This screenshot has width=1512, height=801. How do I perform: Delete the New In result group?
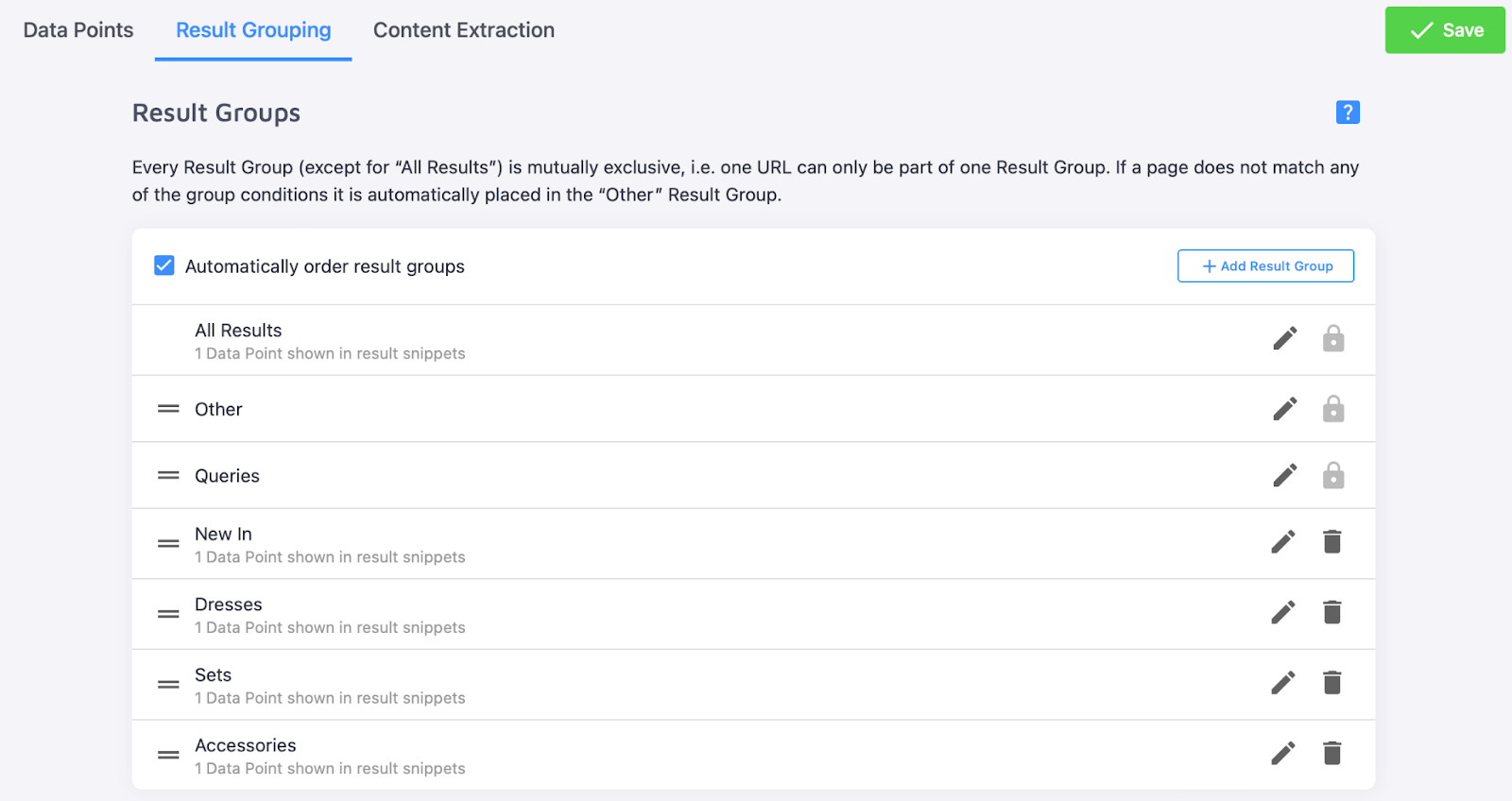pos(1332,542)
